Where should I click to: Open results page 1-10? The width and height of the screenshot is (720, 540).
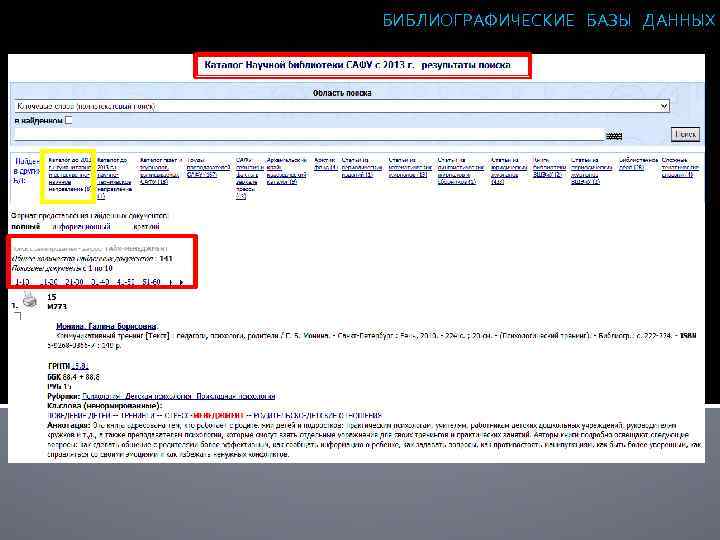click(22, 282)
